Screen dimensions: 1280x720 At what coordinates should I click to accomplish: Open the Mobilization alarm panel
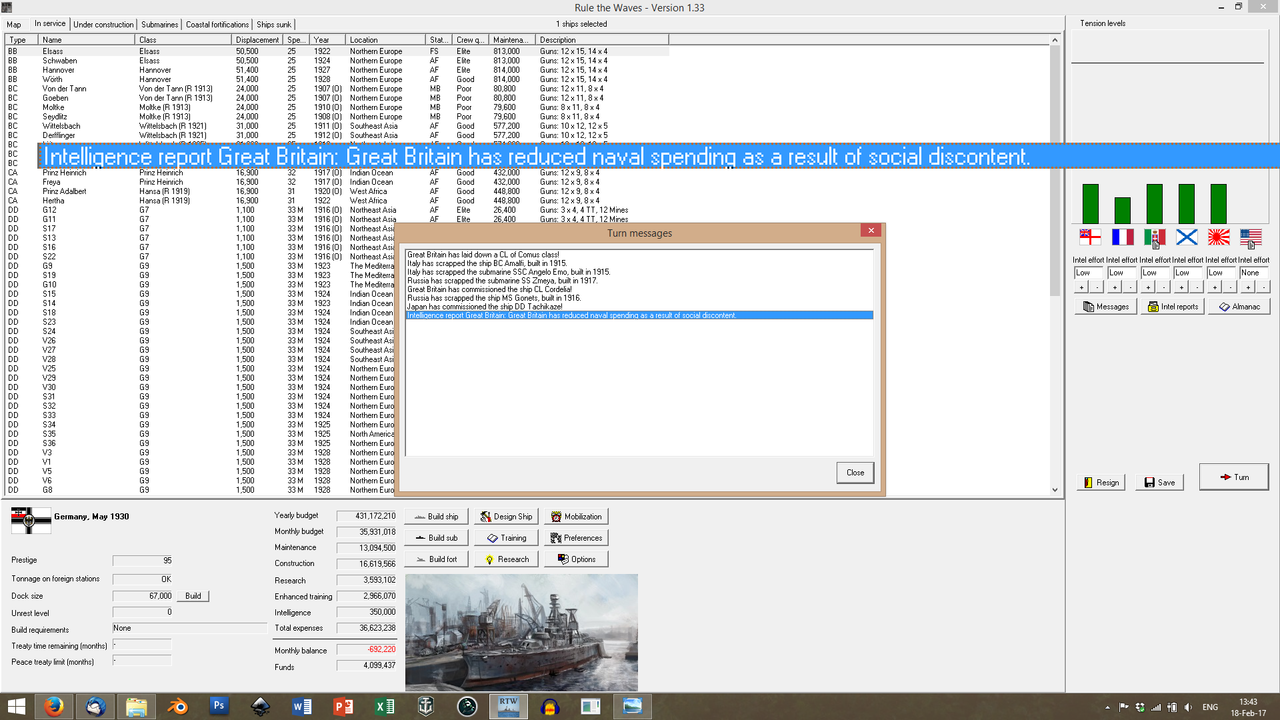point(576,516)
